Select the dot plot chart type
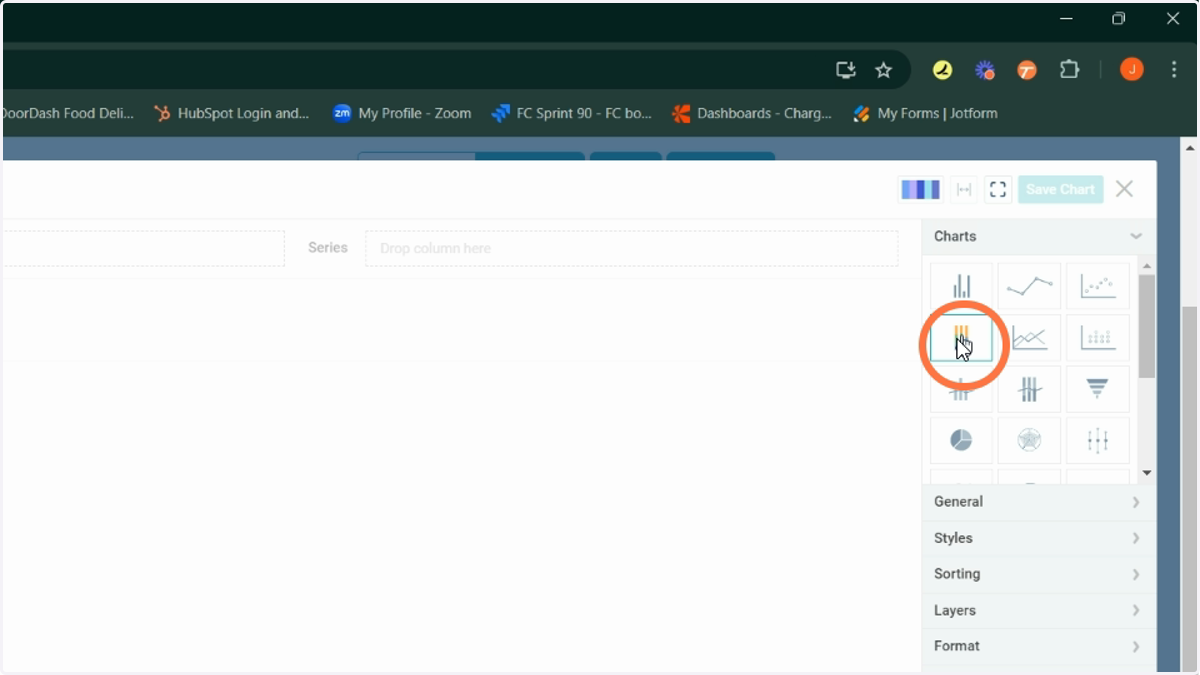 1097,338
